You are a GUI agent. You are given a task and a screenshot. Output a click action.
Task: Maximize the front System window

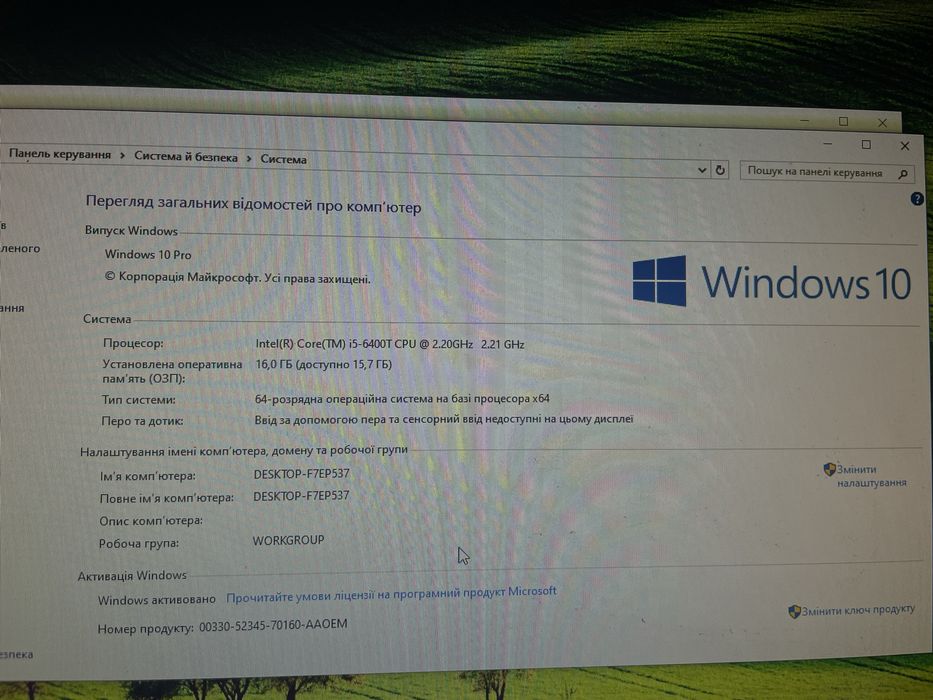coord(866,145)
